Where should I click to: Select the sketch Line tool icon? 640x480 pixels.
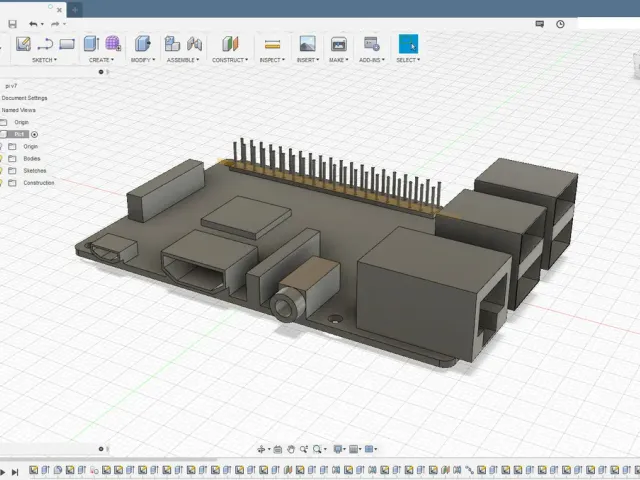coord(45,44)
